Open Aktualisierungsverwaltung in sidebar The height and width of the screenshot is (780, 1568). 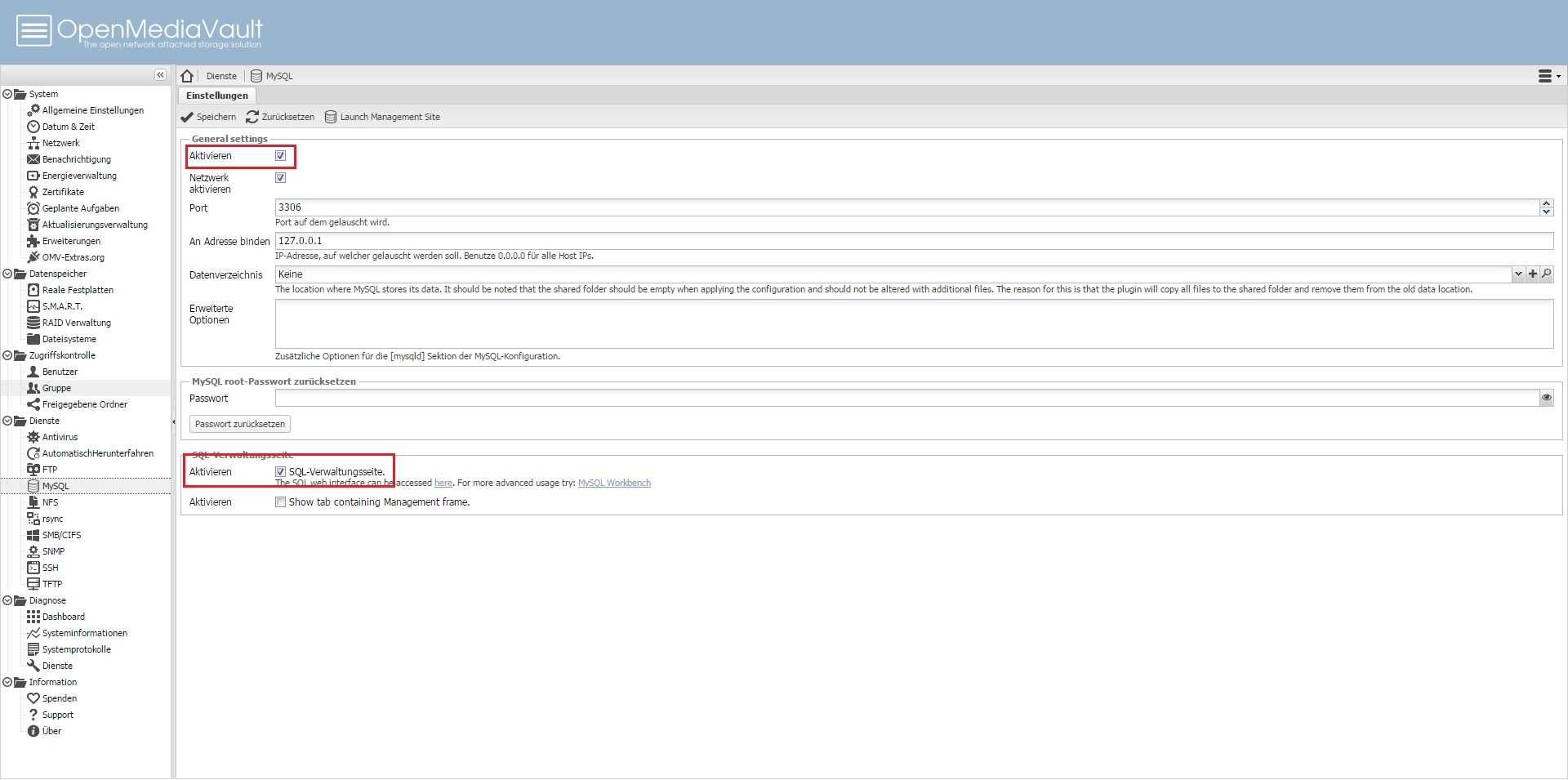click(95, 225)
